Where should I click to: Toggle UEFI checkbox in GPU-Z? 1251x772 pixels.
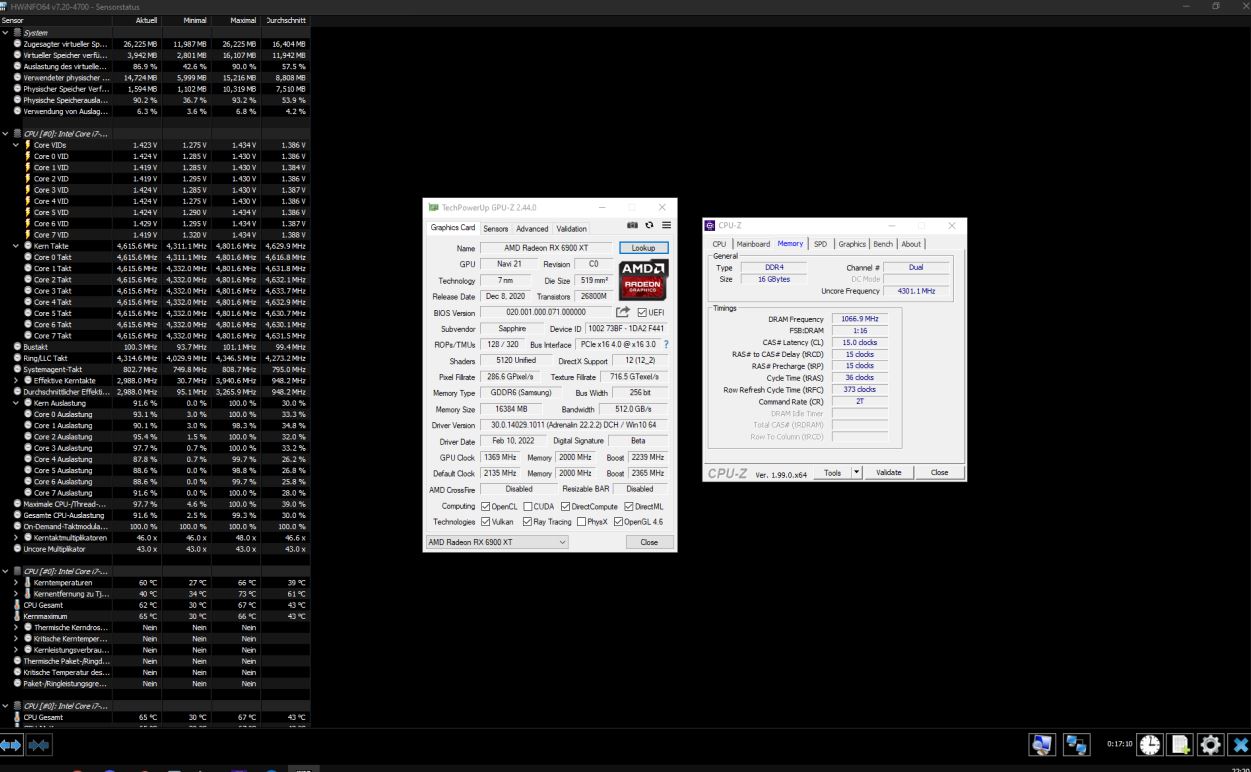coord(642,313)
